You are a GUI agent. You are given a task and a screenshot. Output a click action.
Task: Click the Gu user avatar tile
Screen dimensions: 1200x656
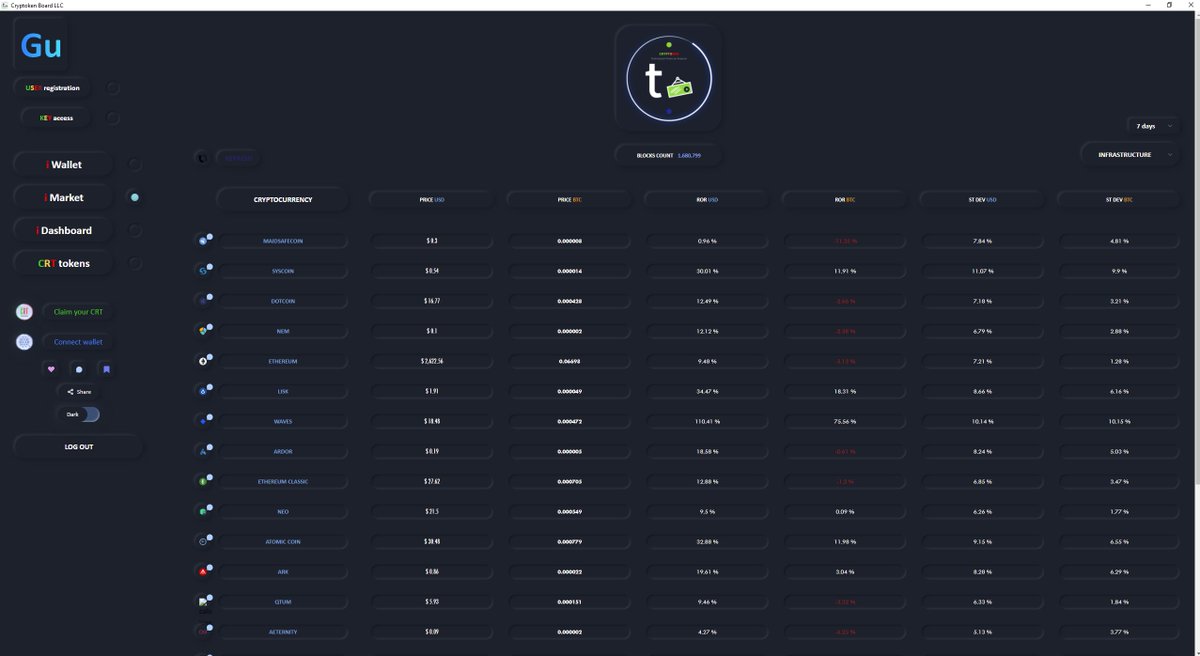point(41,47)
